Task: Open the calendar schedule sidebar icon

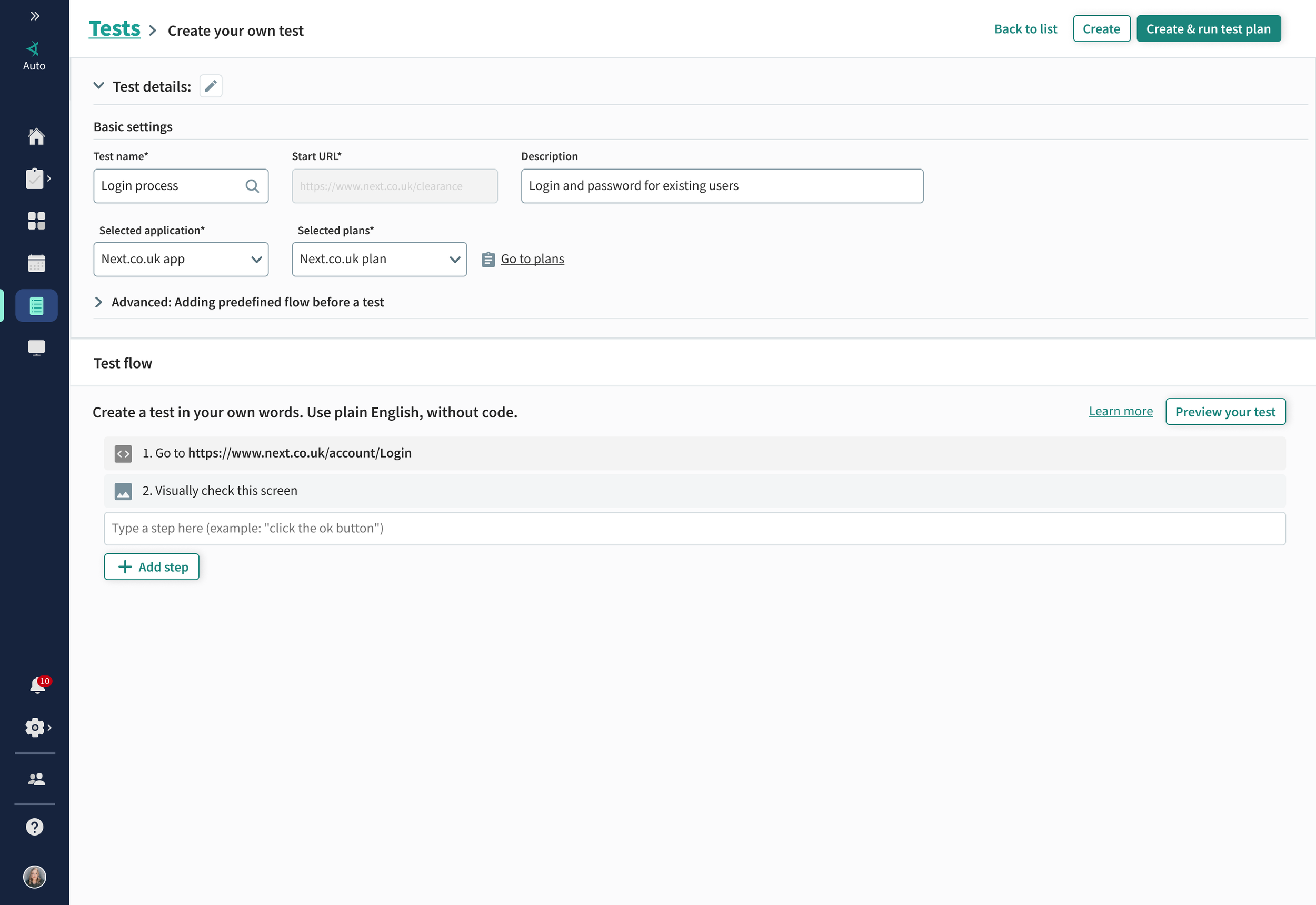Action: (36, 263)
